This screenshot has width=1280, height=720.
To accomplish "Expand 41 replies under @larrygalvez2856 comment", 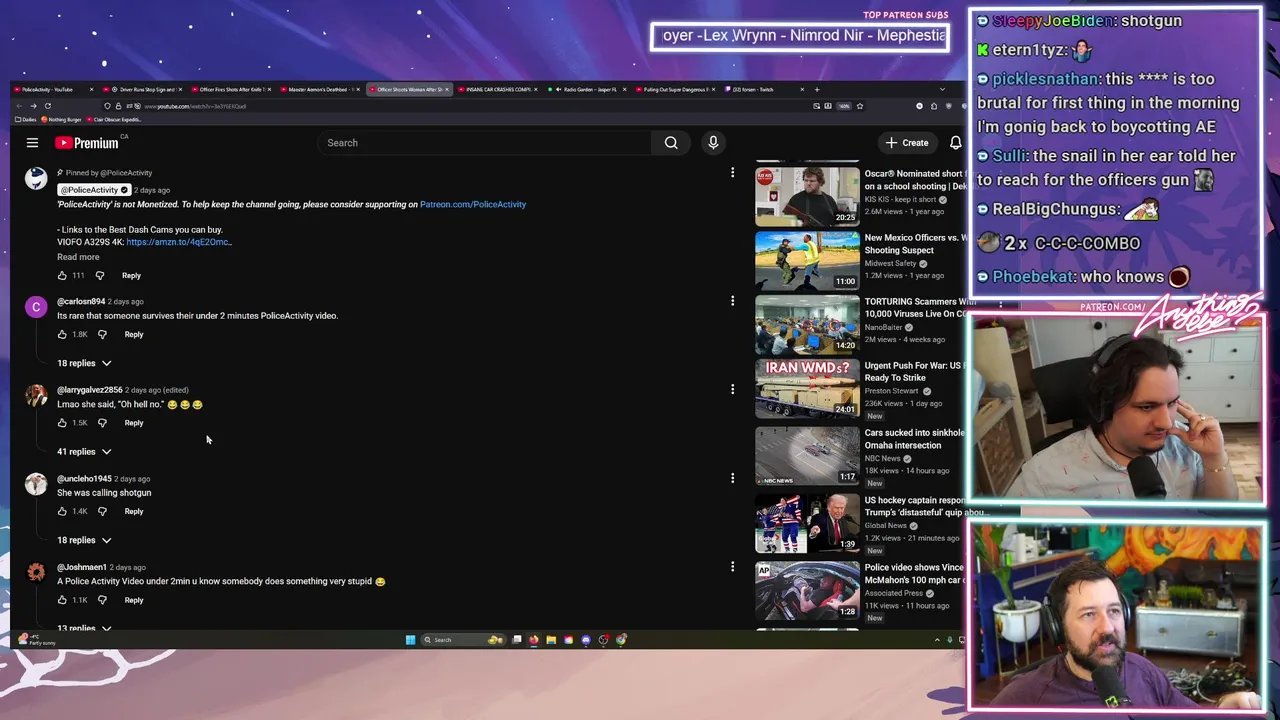I will 84,452.
